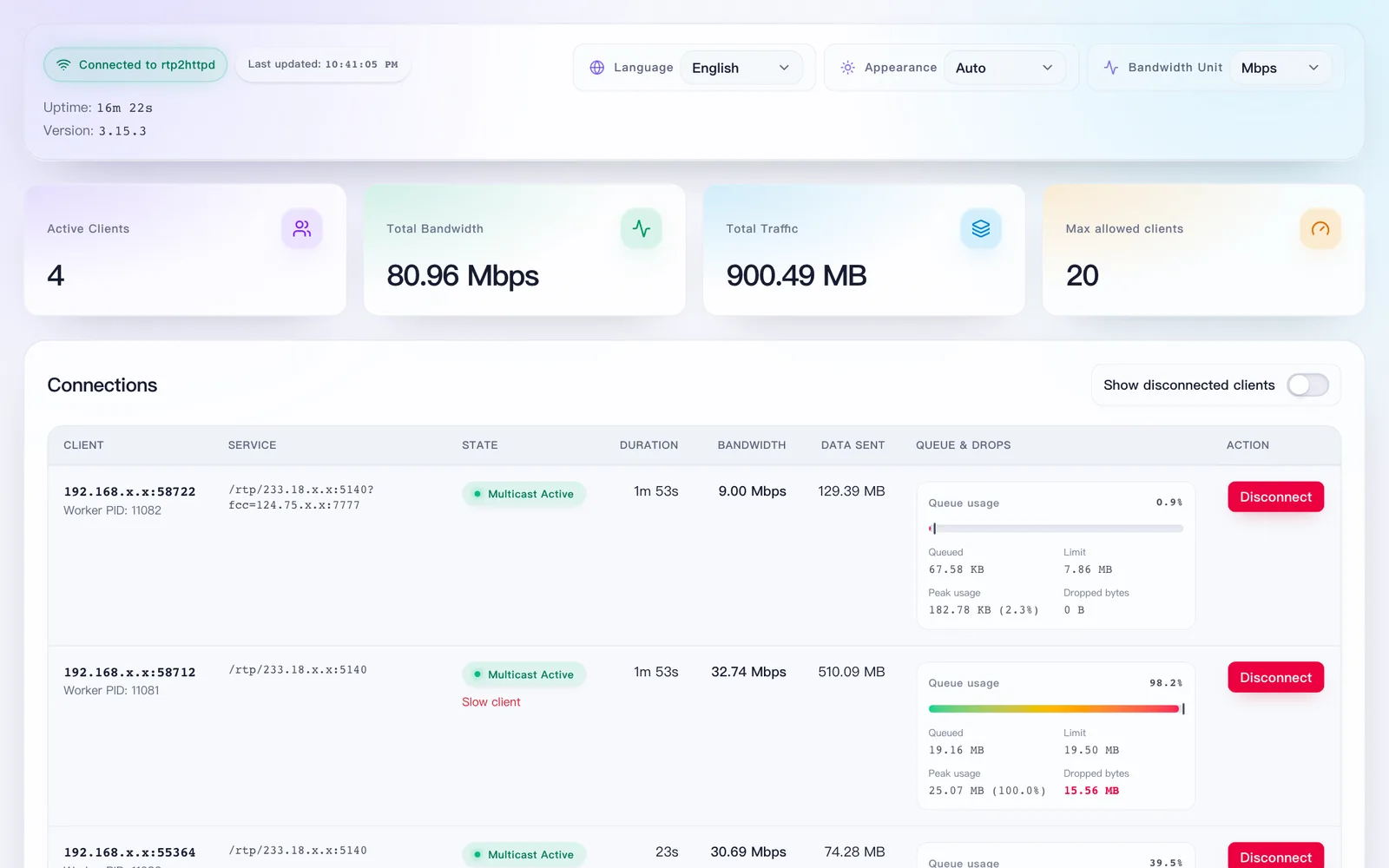The width and height of the screenshot is (1389, 868).
Task: Click the Active Clients users icon
Action: point(302,228)
